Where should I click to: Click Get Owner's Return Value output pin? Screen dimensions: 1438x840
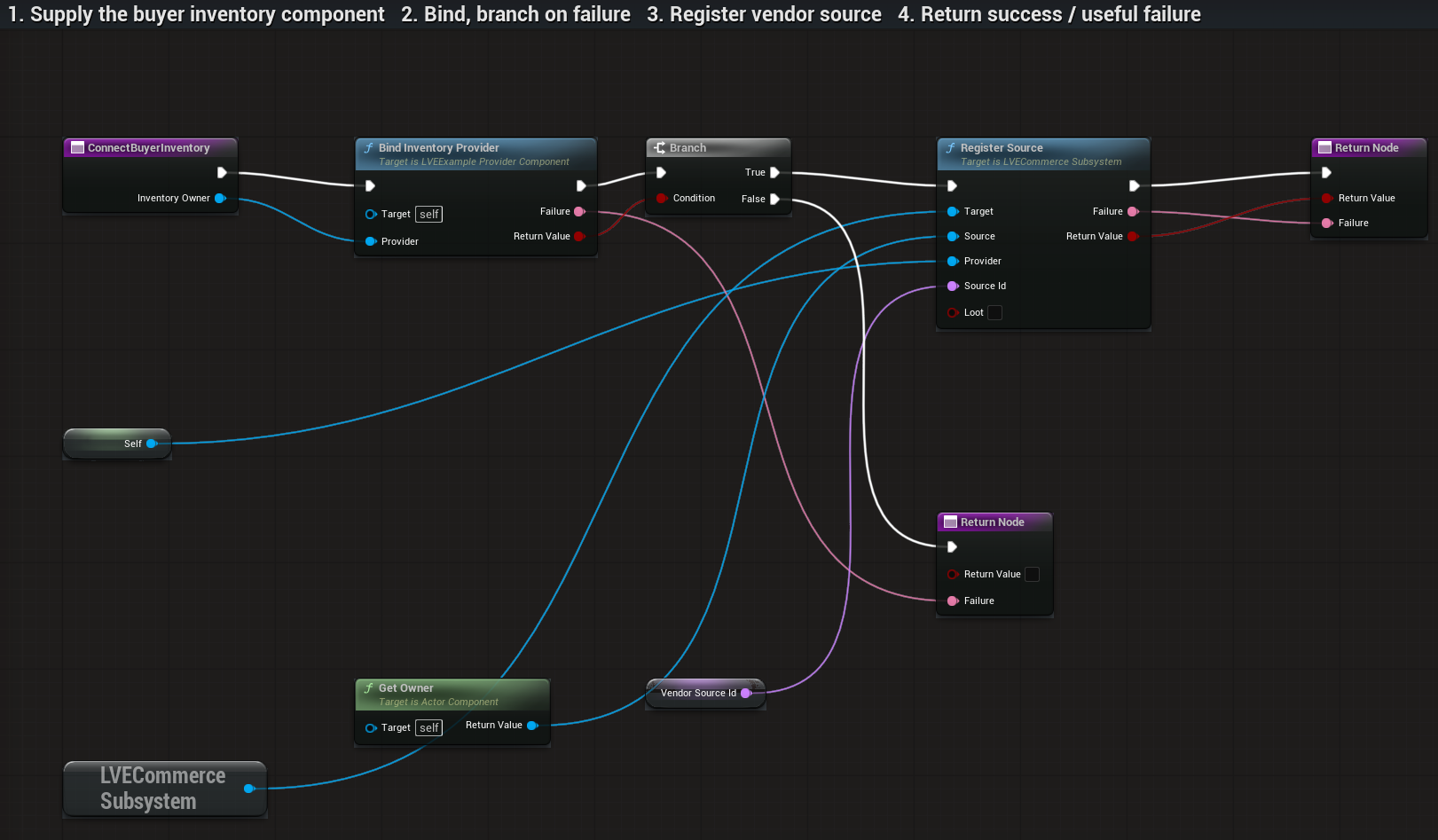pos(532,726)
